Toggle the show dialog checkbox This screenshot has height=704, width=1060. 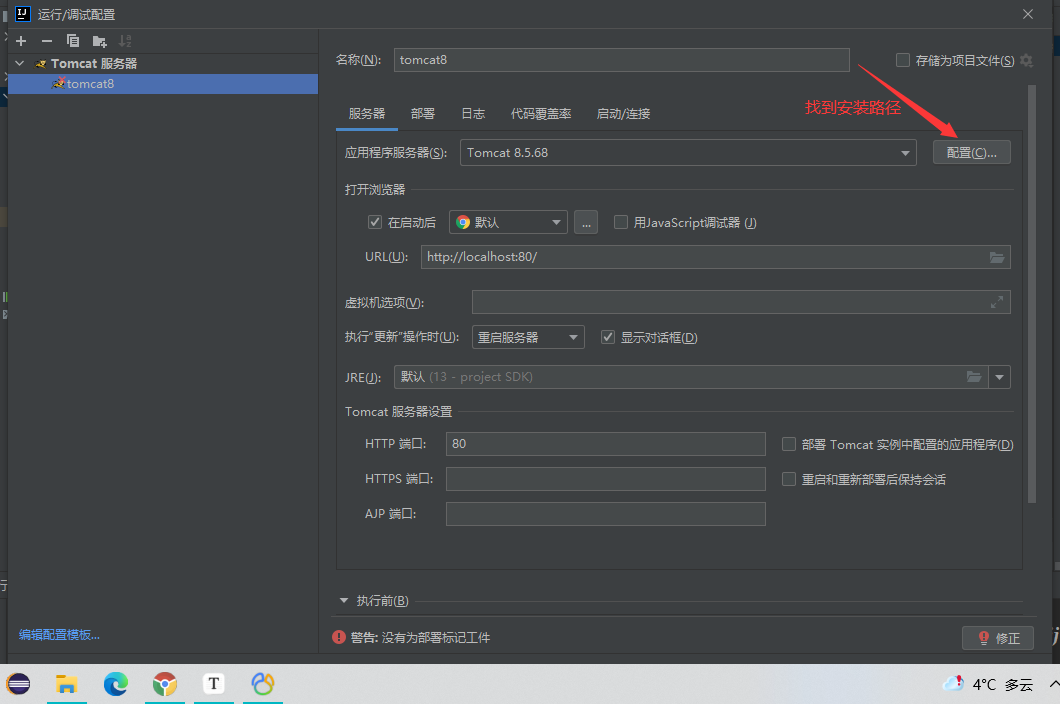coord(608,337)
